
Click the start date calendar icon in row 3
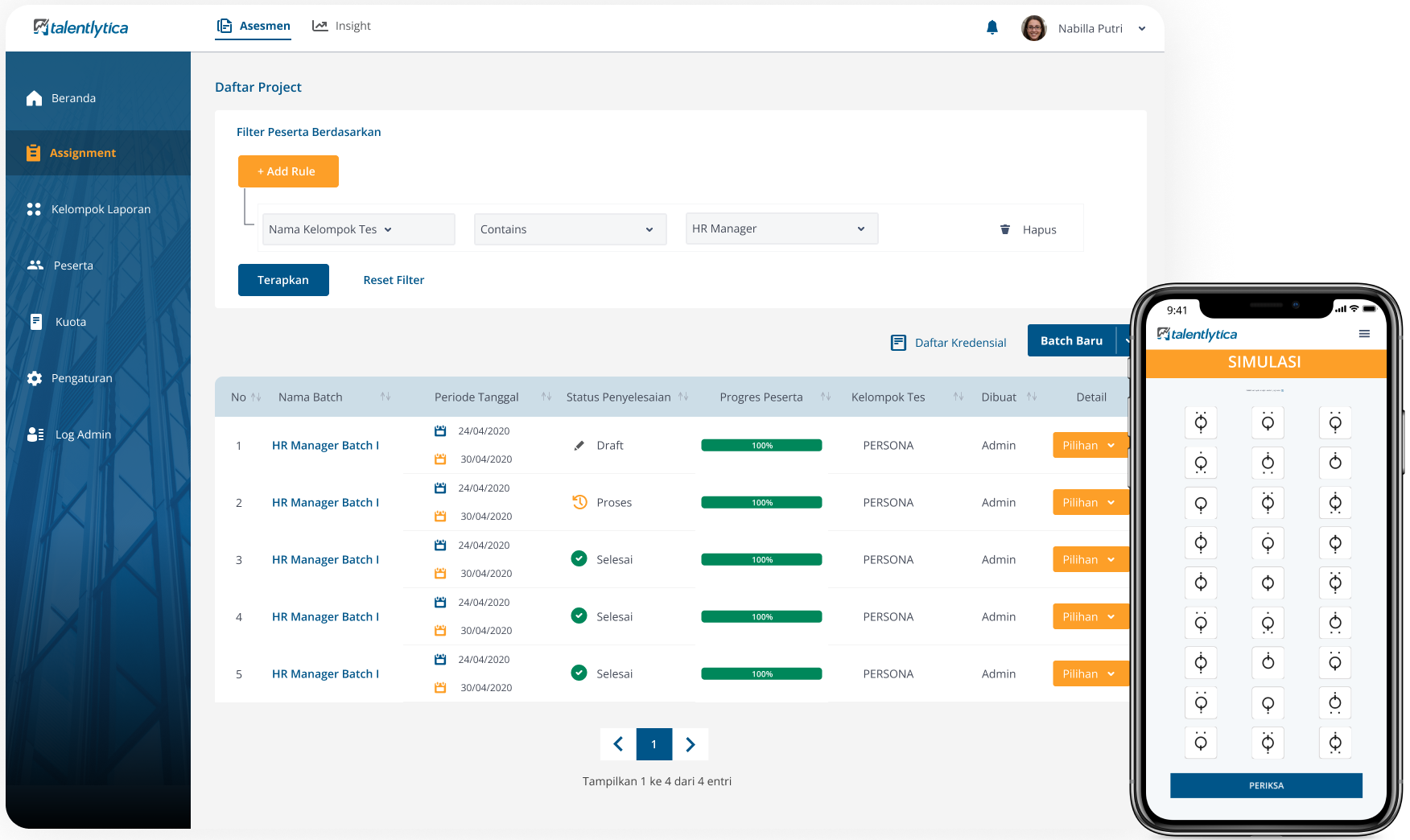coord(440,546)
